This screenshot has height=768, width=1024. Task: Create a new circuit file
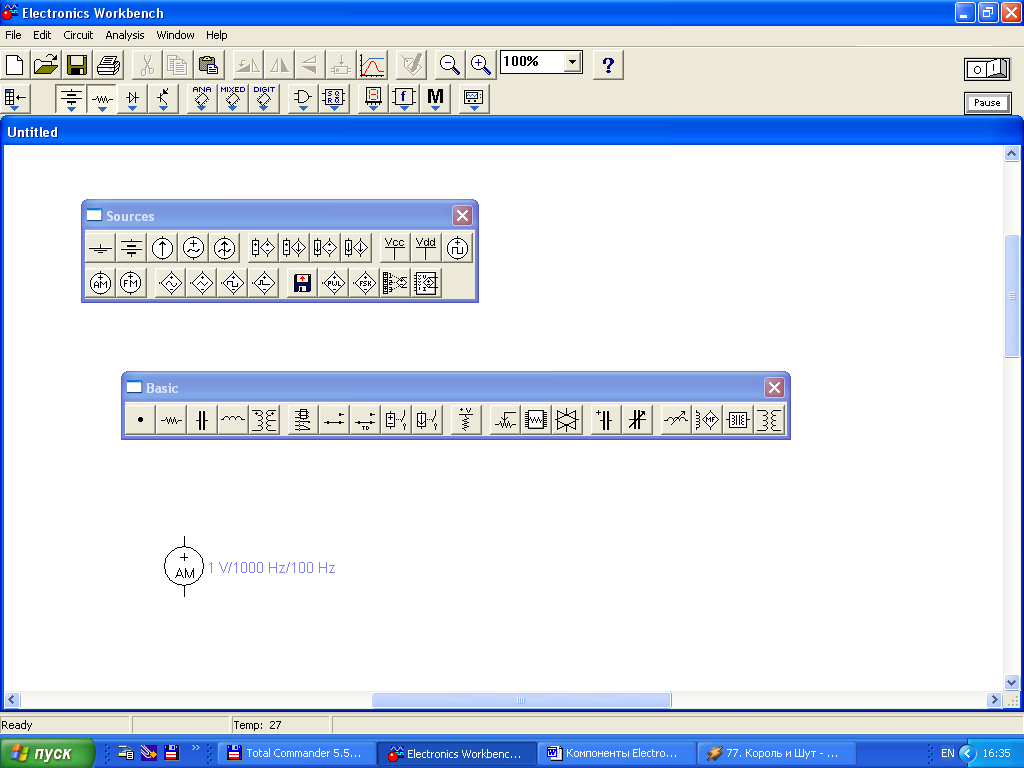click(x=14, y=65)
